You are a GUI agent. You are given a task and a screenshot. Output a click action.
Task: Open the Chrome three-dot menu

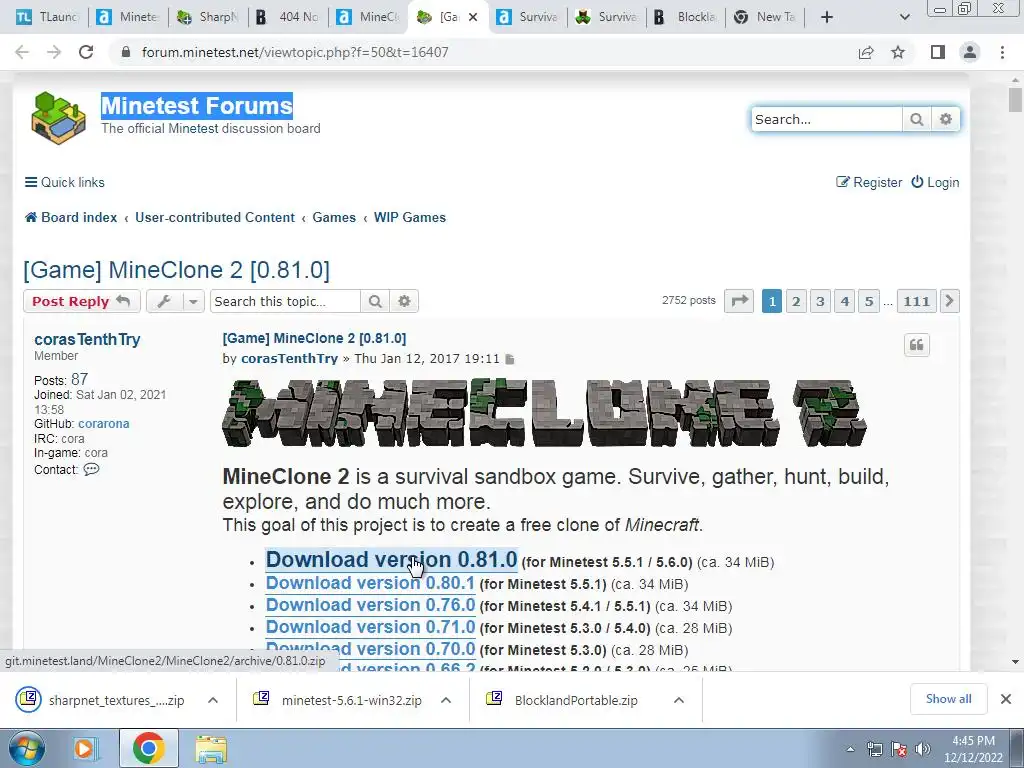coord(1002,52)
